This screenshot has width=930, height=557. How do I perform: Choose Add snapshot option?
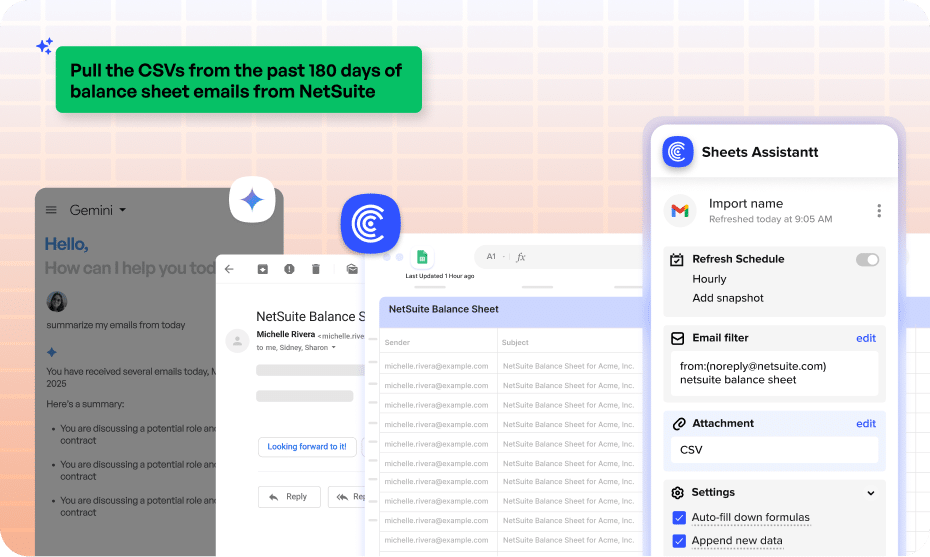point(727,298)
